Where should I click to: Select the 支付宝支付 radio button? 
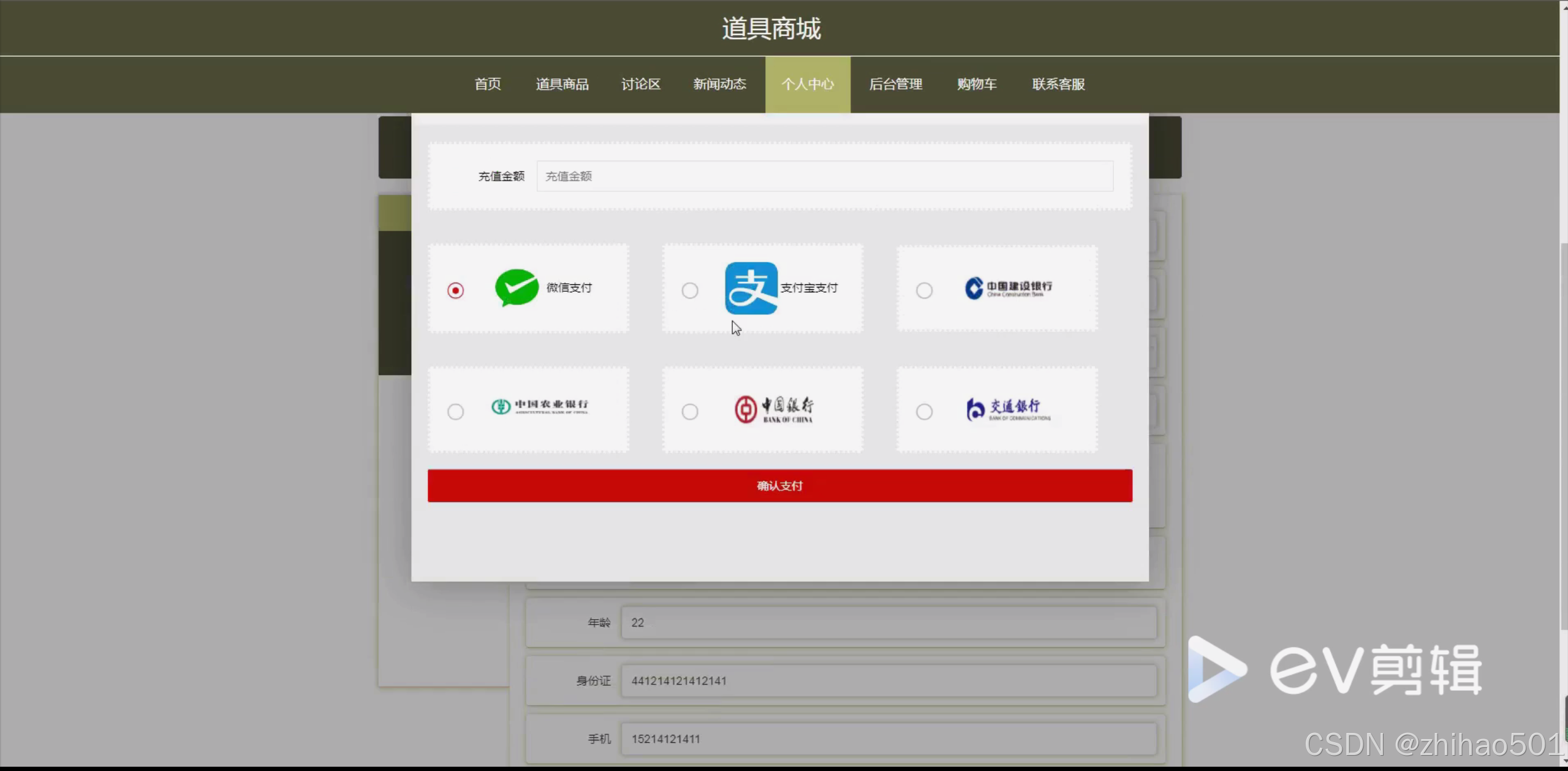(x=690, y=290)
